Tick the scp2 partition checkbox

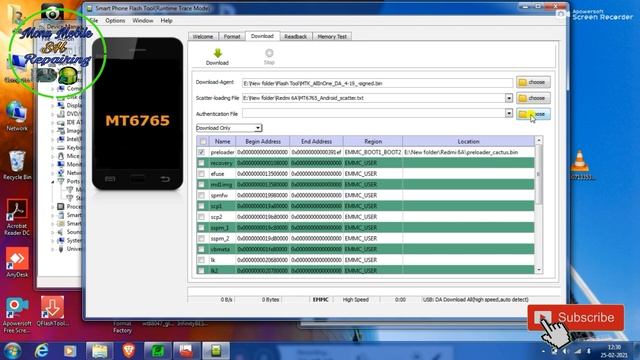coord(201,217)
